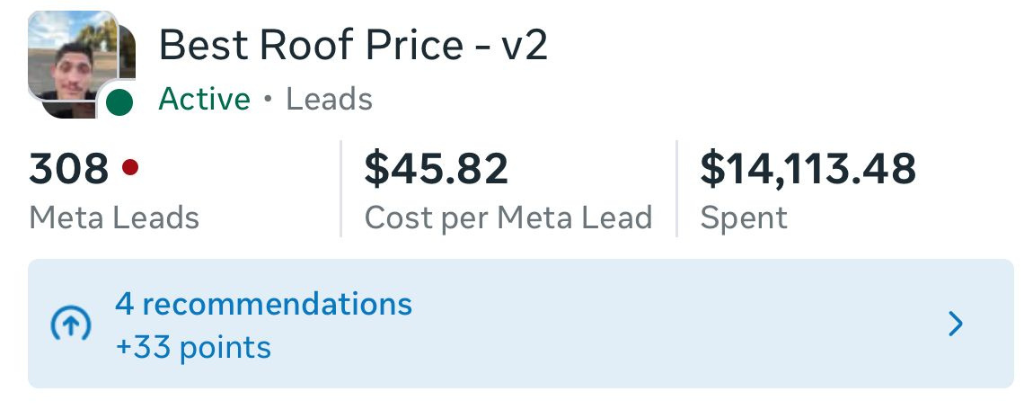The width and height of the screenshot is (1024, 407).
Task: Open the "4 recommendations" link
Action: tap(263, 303)
